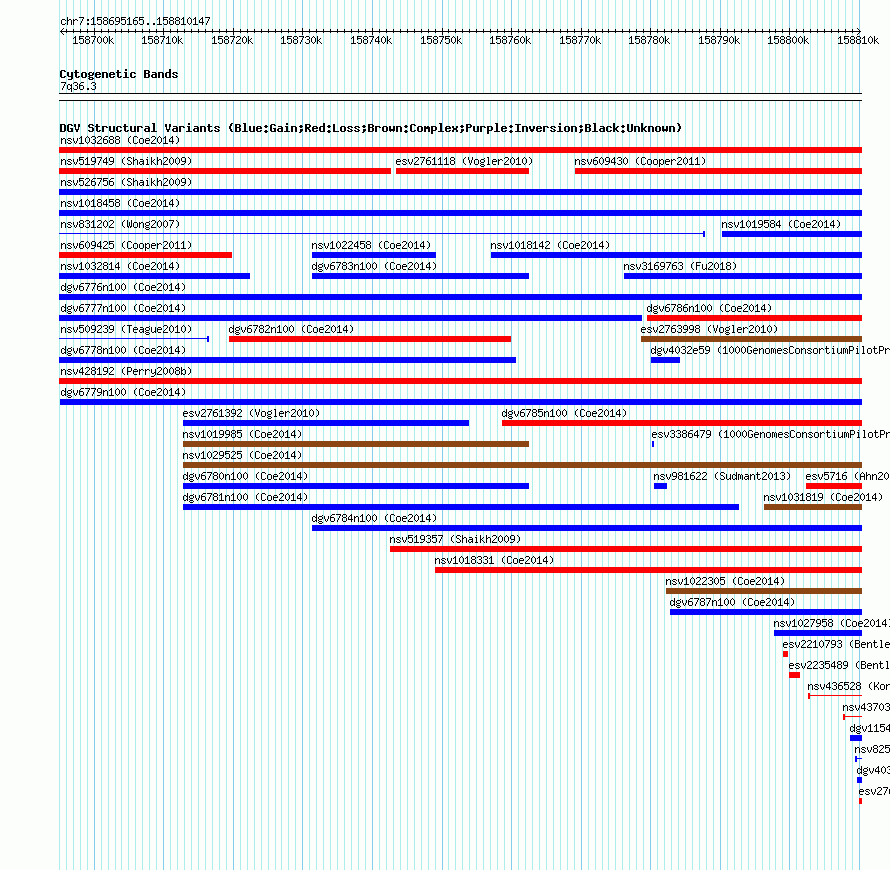Click nsv436528 variant label
This screenshot has height=870, width=890.
849,686
